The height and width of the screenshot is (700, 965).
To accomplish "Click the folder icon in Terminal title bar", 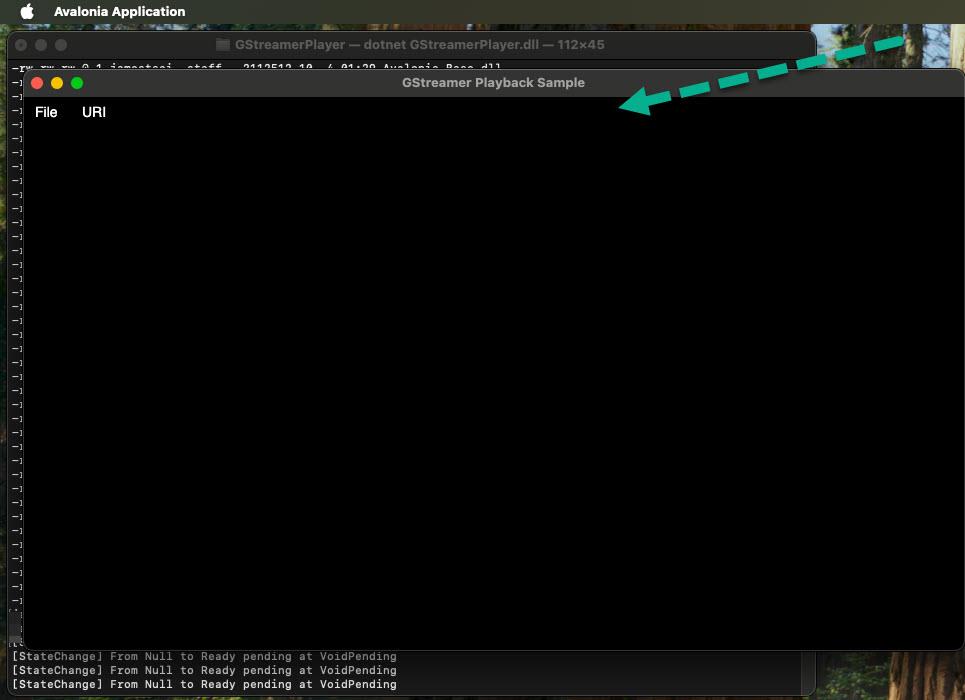I will 223,45.
